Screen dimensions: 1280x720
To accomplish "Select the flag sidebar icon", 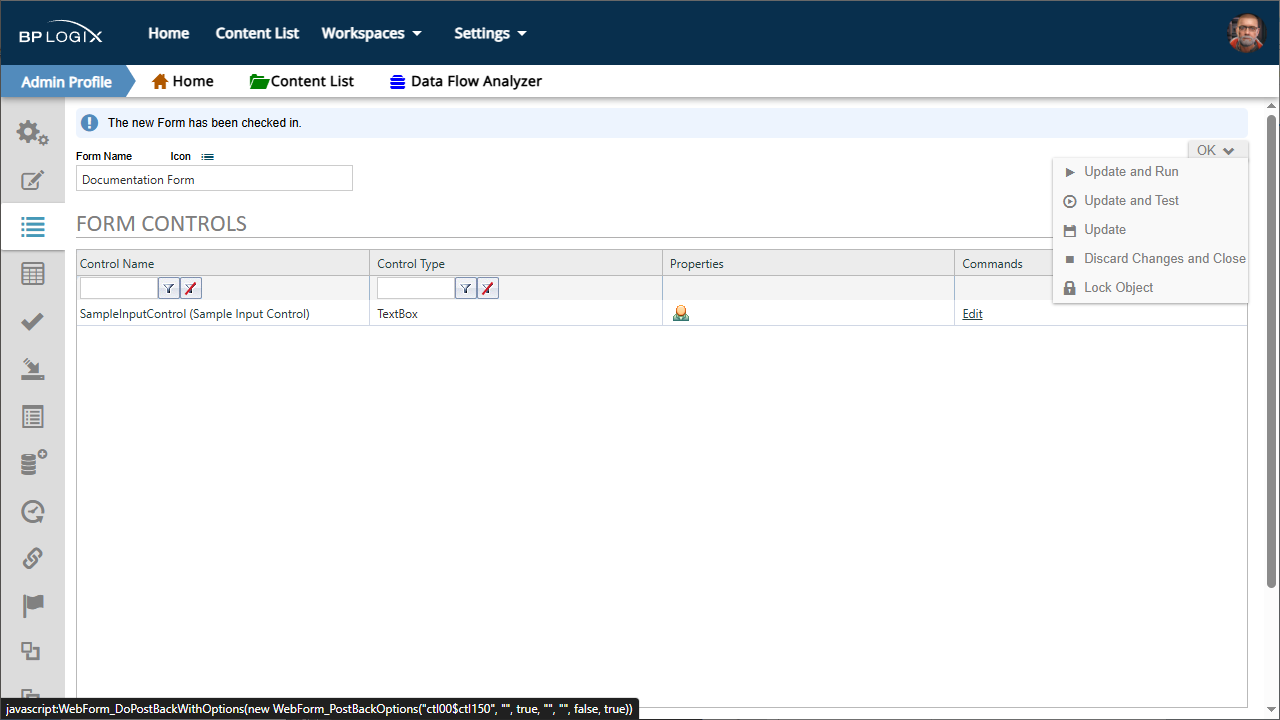I will pos(32,605).
